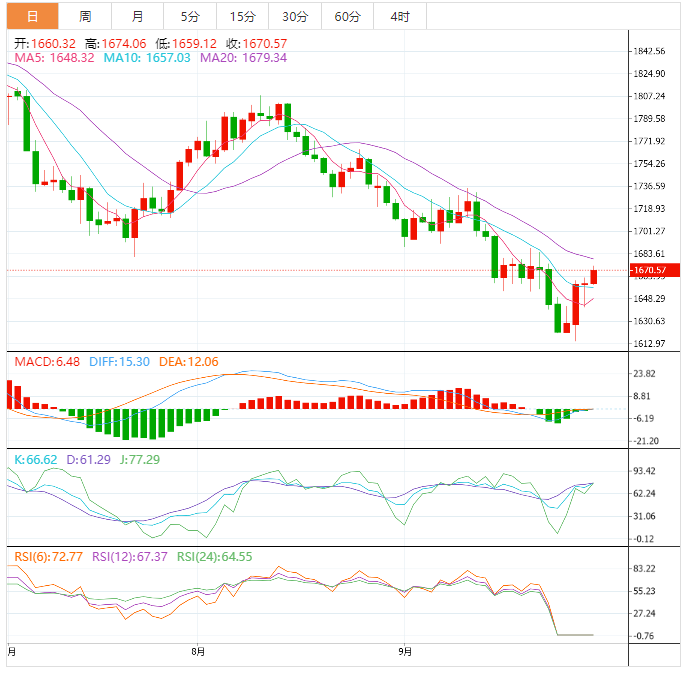683x674 pixels.
Task: Click the 8月 marker on time axis
Action: [x=198, y=652]
